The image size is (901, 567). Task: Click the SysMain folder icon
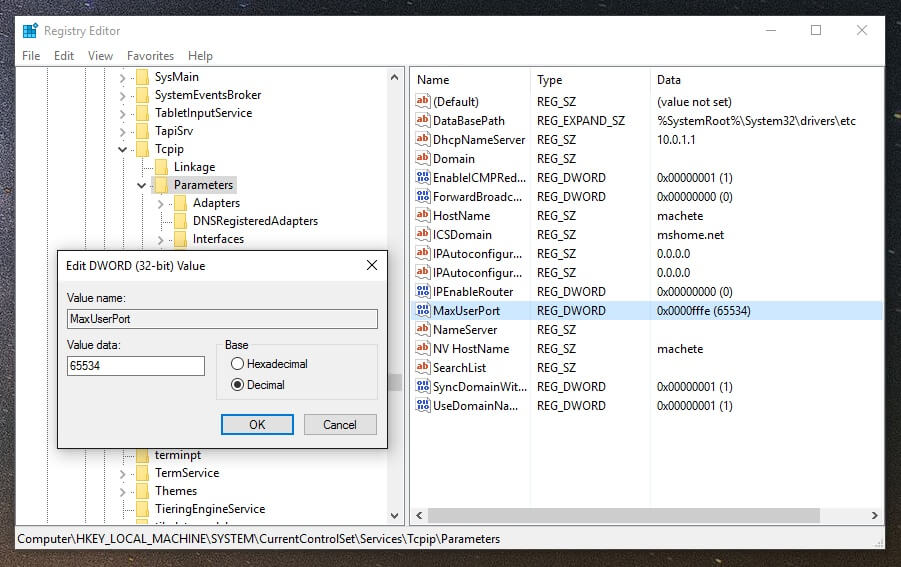pyautogui.click(x=143, y=77)
